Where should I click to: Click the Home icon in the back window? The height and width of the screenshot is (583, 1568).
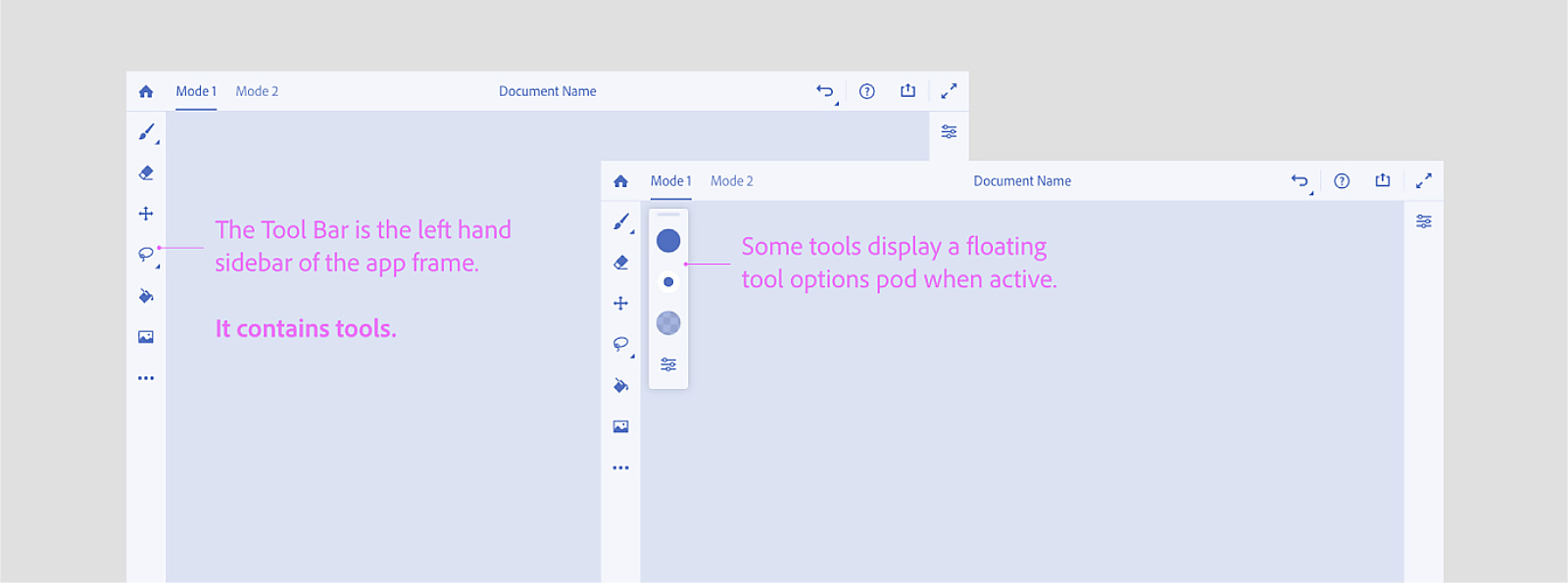[146, 91]
